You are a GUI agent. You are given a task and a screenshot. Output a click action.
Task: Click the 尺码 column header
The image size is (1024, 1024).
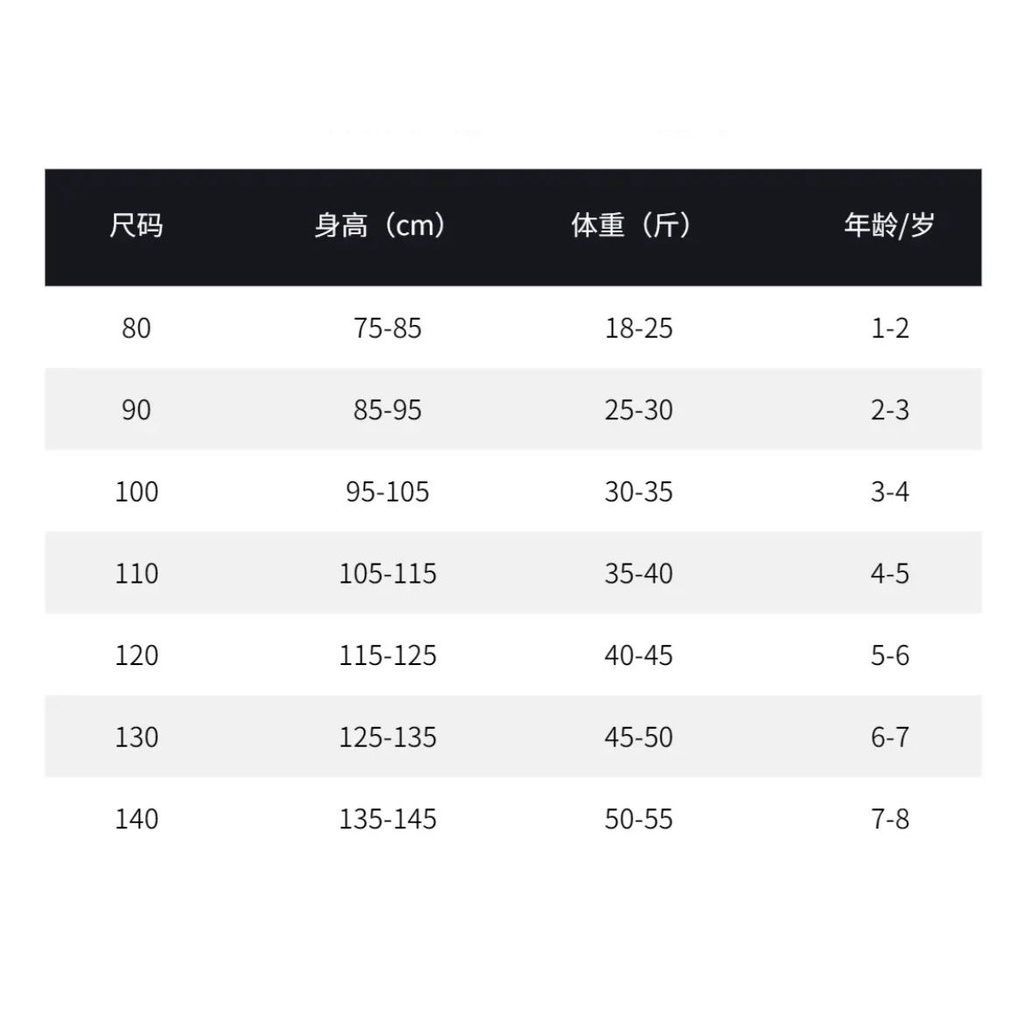pos(136,226)
